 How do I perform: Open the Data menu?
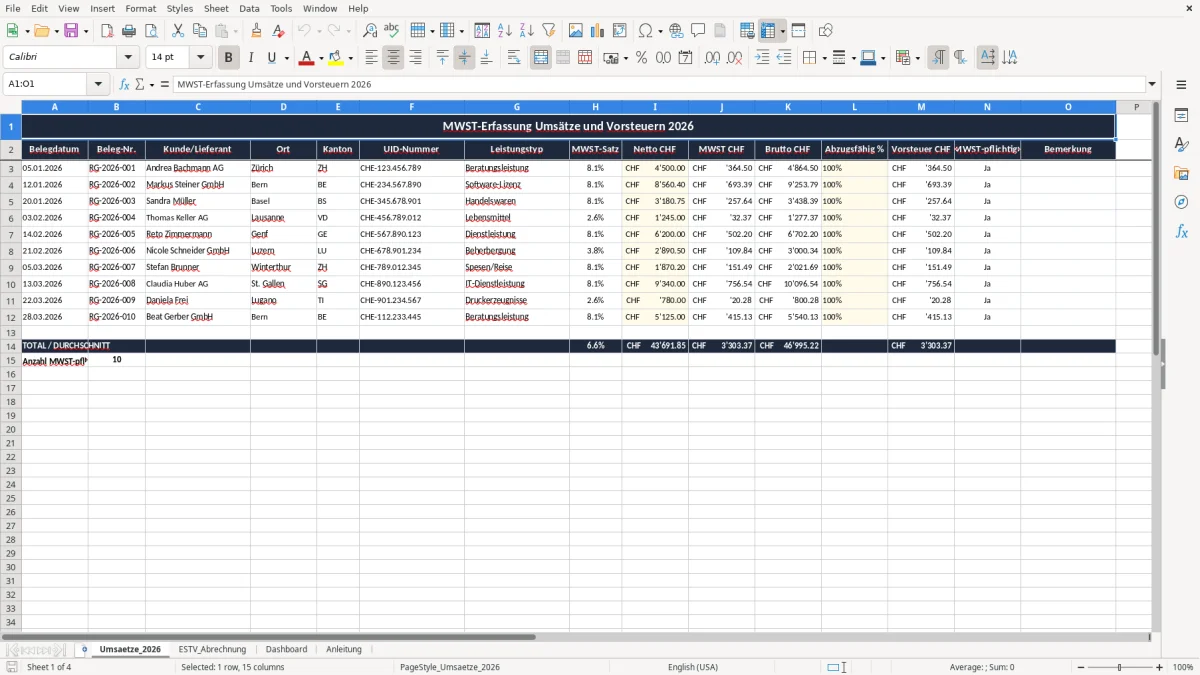[x=249, y=8]
